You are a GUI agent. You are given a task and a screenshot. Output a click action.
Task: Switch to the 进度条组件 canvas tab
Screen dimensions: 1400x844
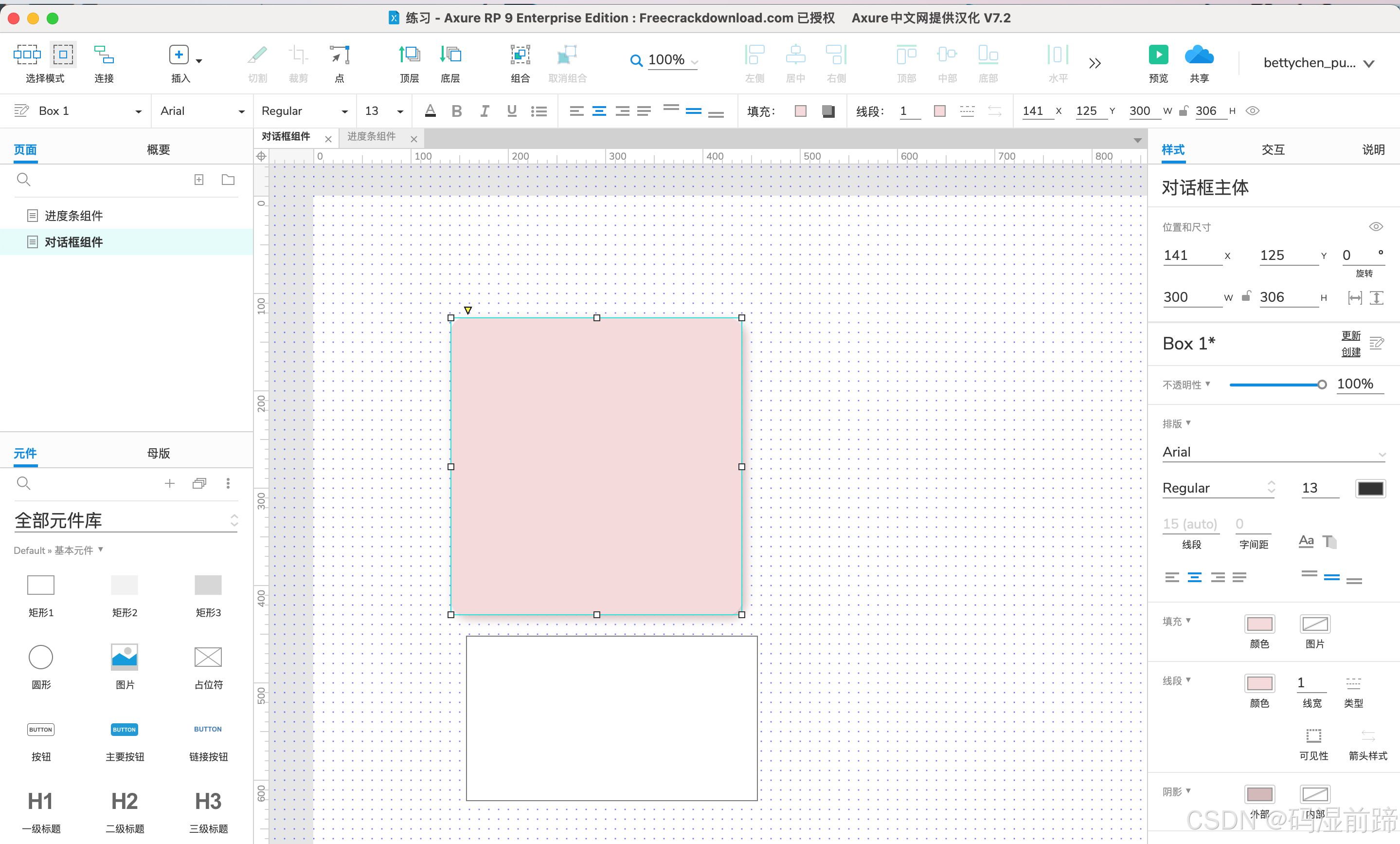tap(372, 136)
